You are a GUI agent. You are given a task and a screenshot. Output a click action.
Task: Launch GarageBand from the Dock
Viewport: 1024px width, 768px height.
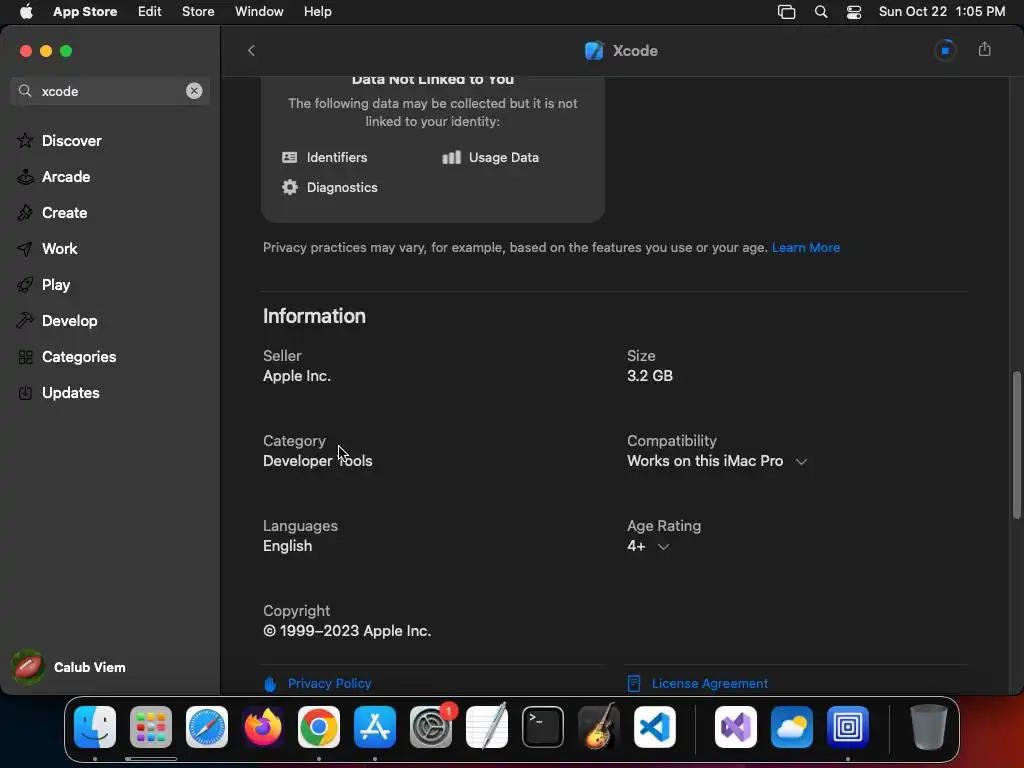coord(599,726)
